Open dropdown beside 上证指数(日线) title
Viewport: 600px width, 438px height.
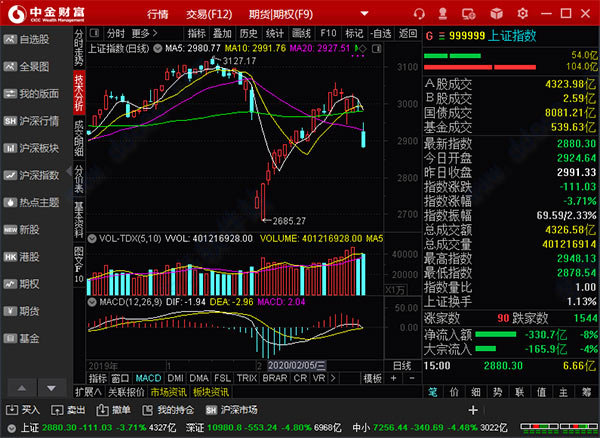pos(157,49)
